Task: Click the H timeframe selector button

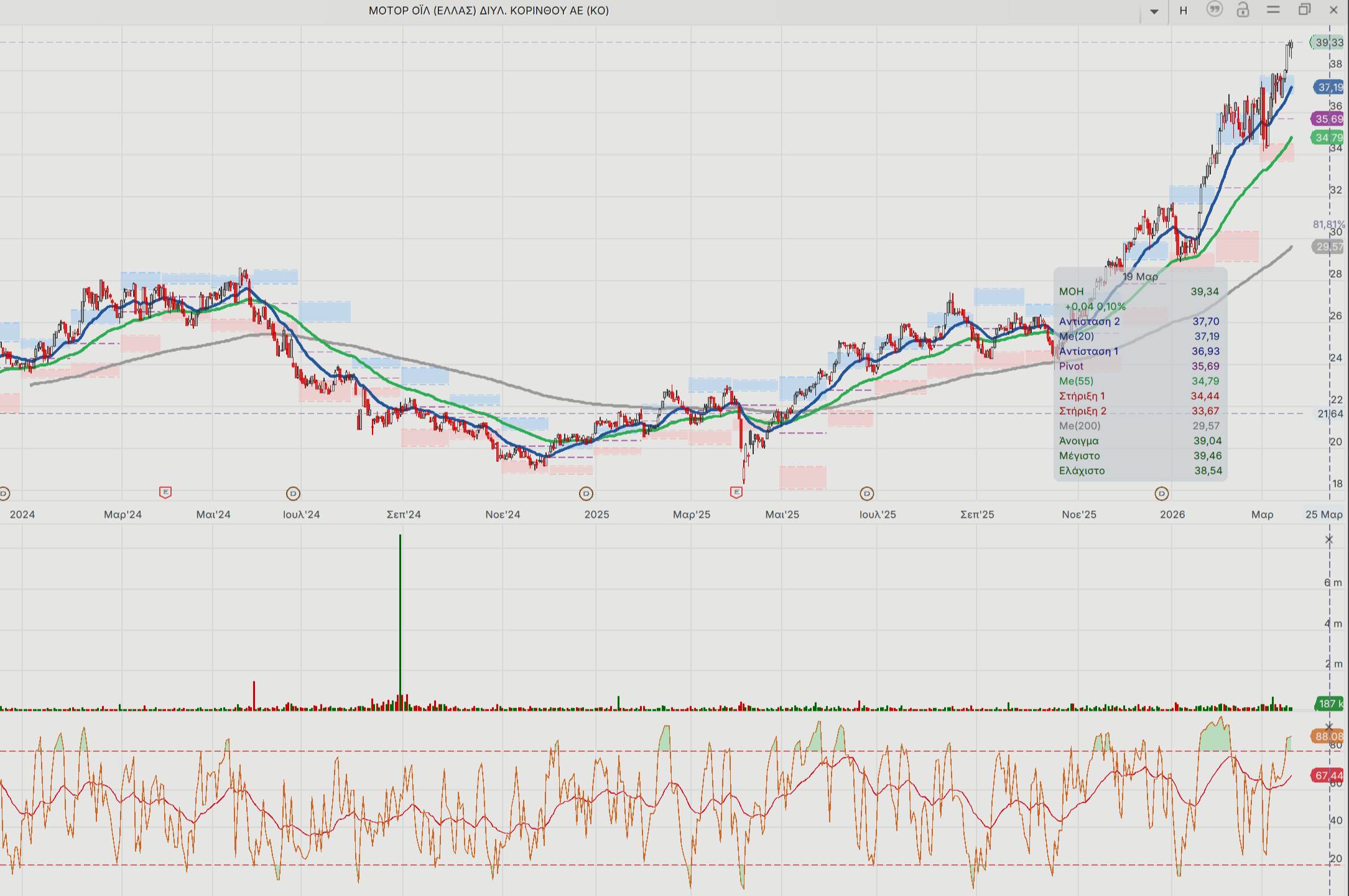Action: [1184, 11]
